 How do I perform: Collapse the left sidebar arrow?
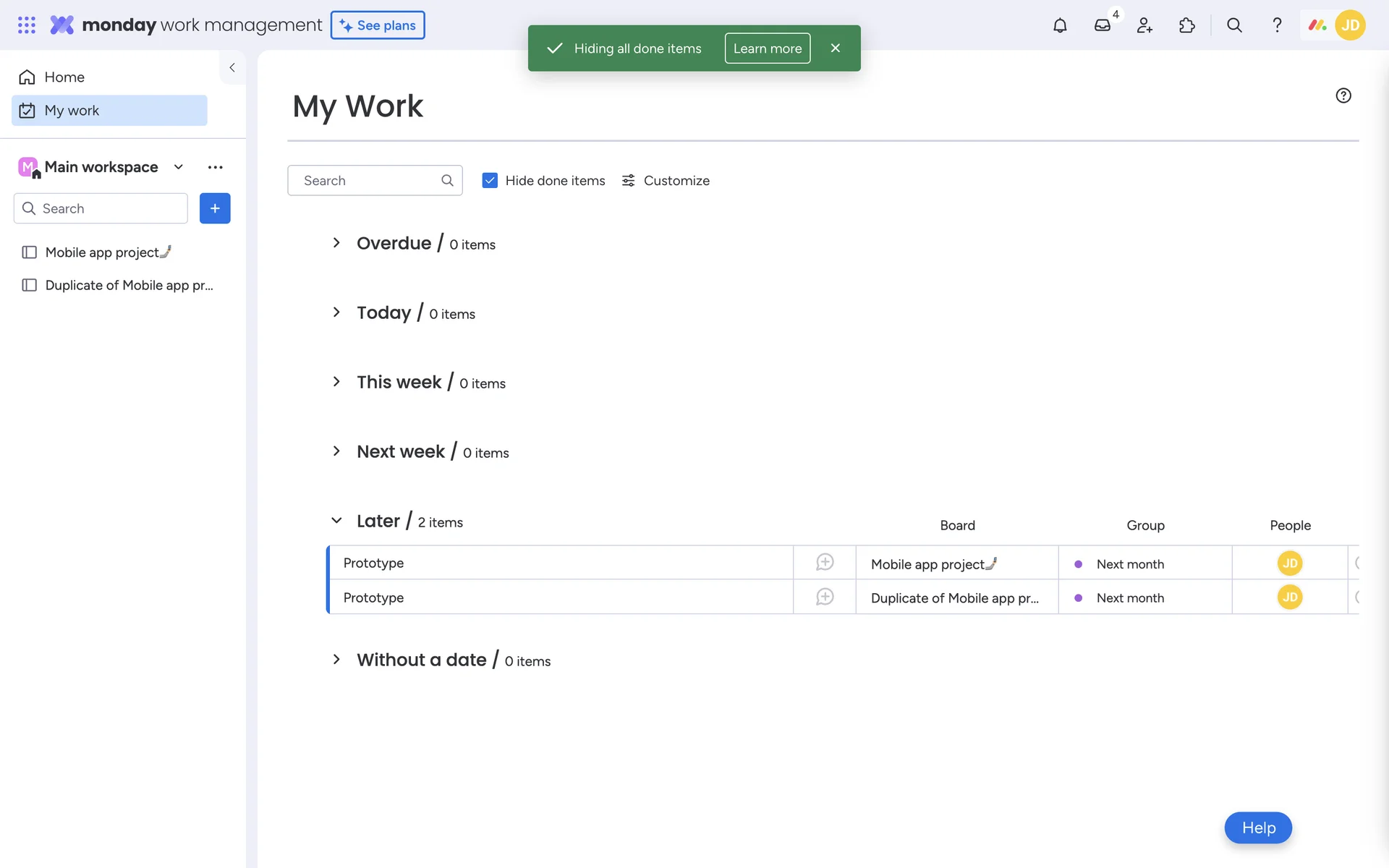coord(232,67)
